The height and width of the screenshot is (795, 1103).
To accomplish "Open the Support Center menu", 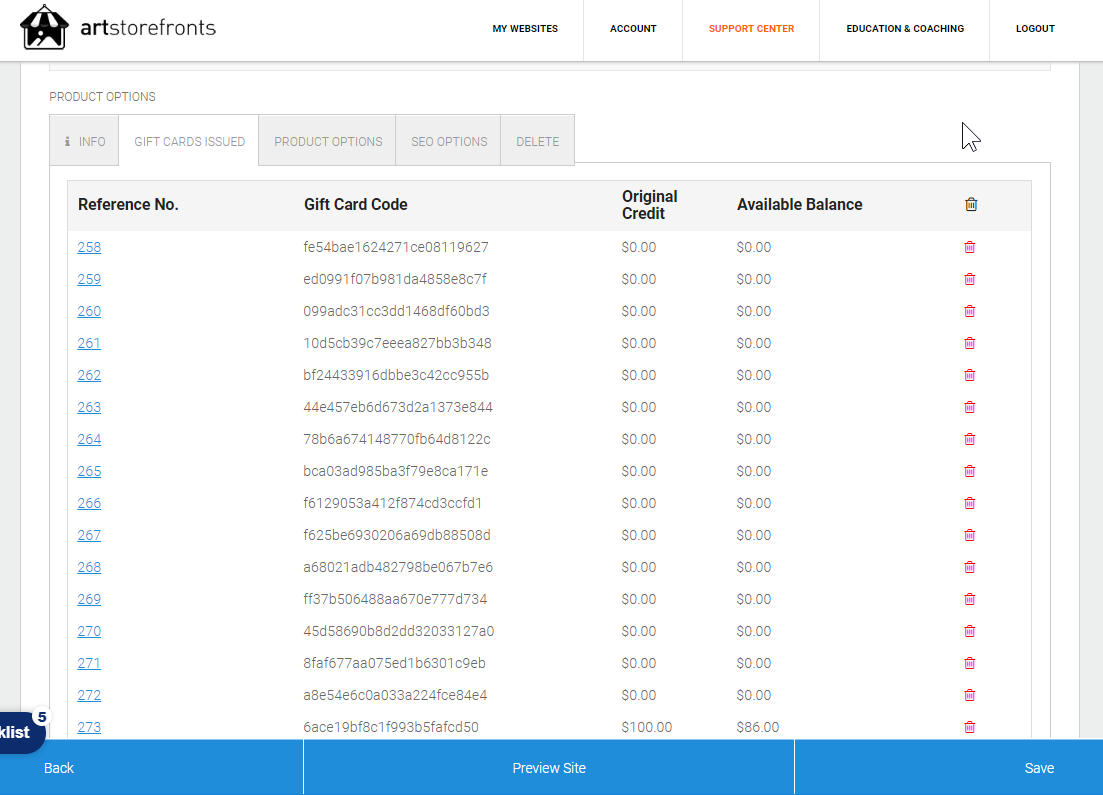I will (x=751, y=29).
